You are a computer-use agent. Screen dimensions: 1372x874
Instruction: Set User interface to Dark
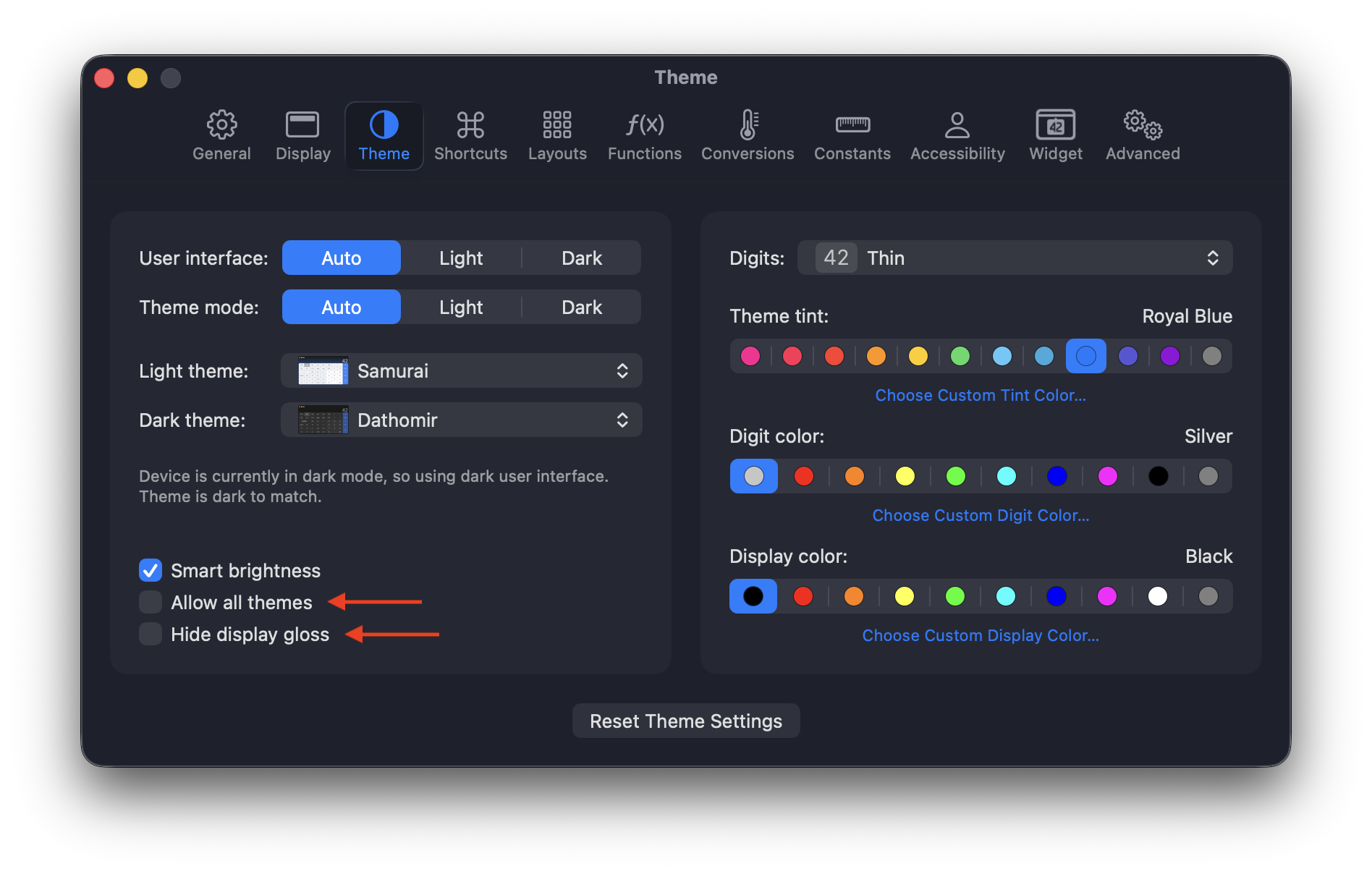(582, 258)
